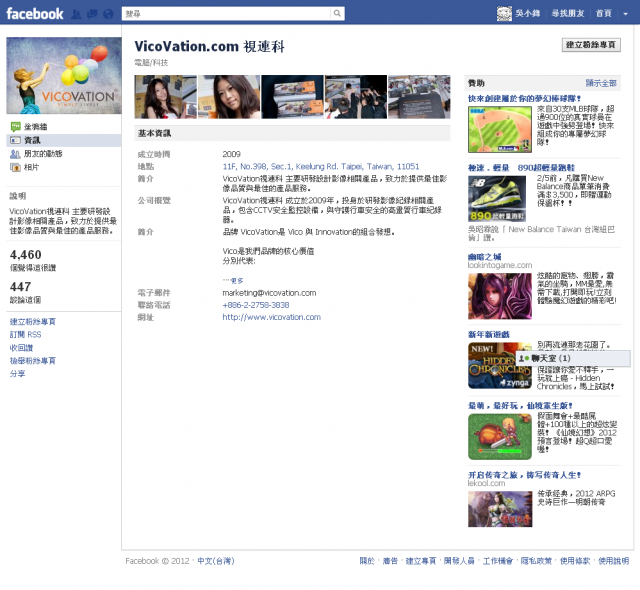
Task: Click 建立專頁 footer link
Action: tap(421, 561)
